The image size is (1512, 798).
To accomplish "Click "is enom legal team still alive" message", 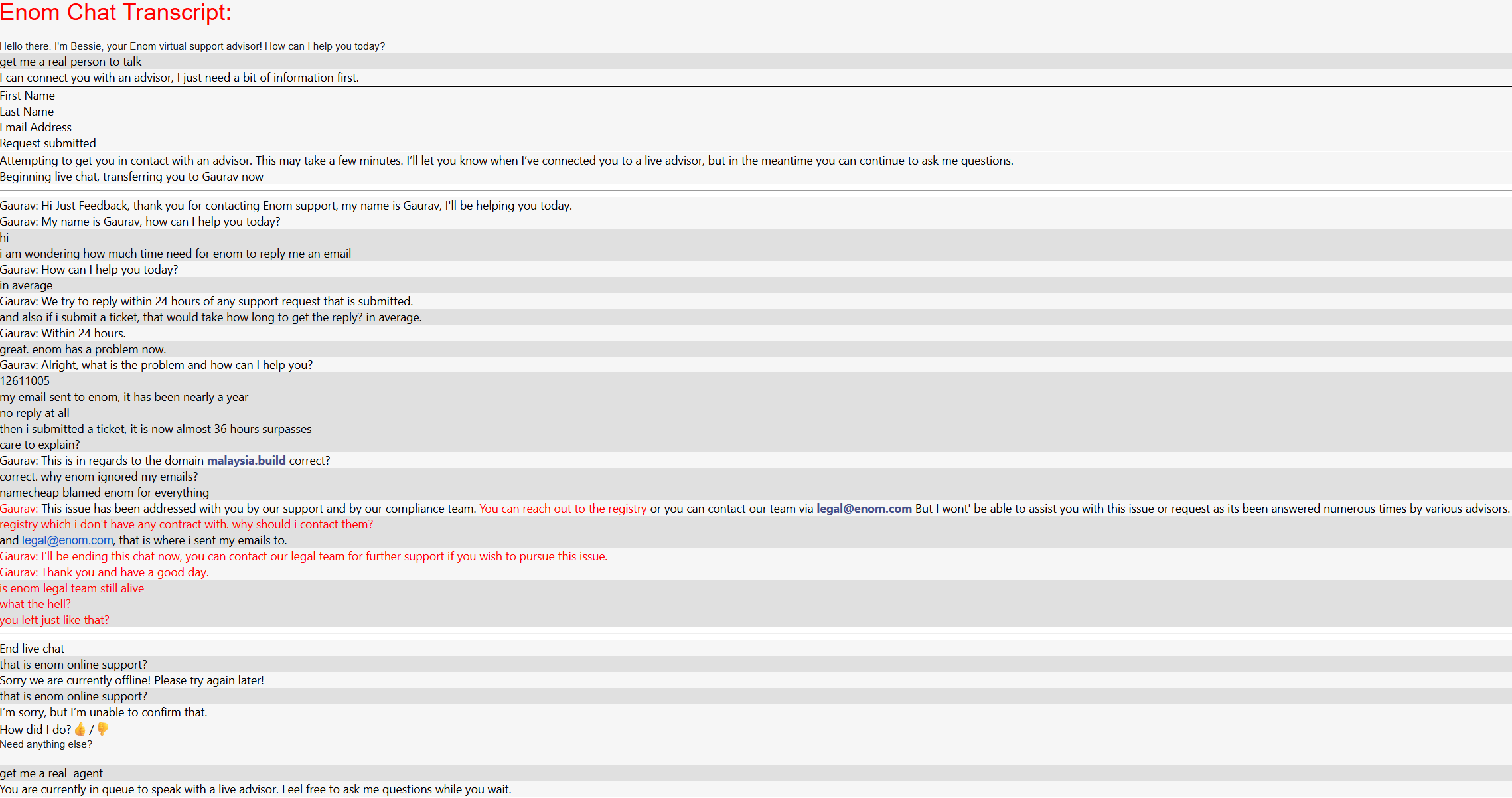I will pyautogui.click(x=72, y=588).
